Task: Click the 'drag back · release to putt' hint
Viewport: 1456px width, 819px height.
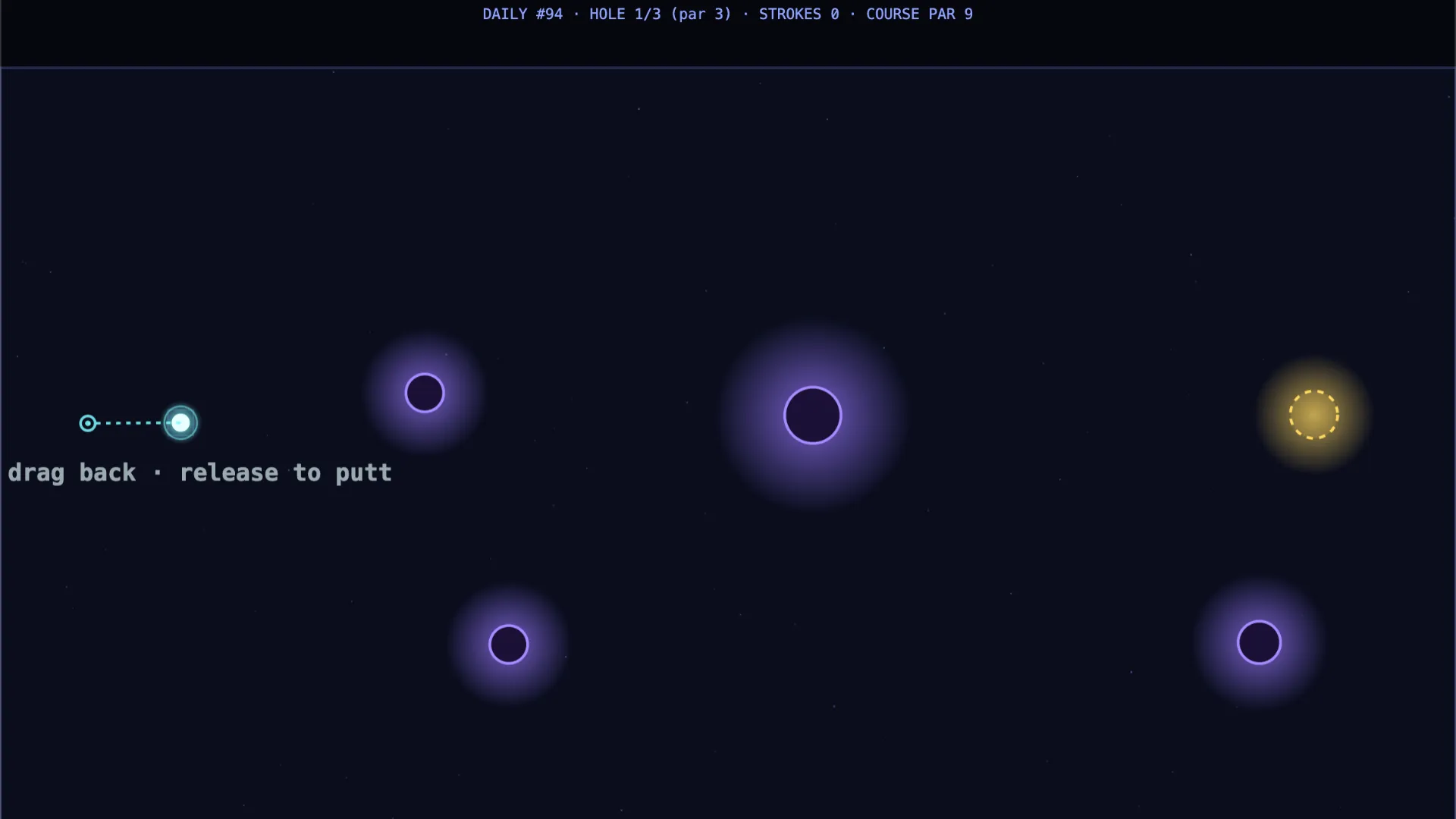Action: click(199, 472)
